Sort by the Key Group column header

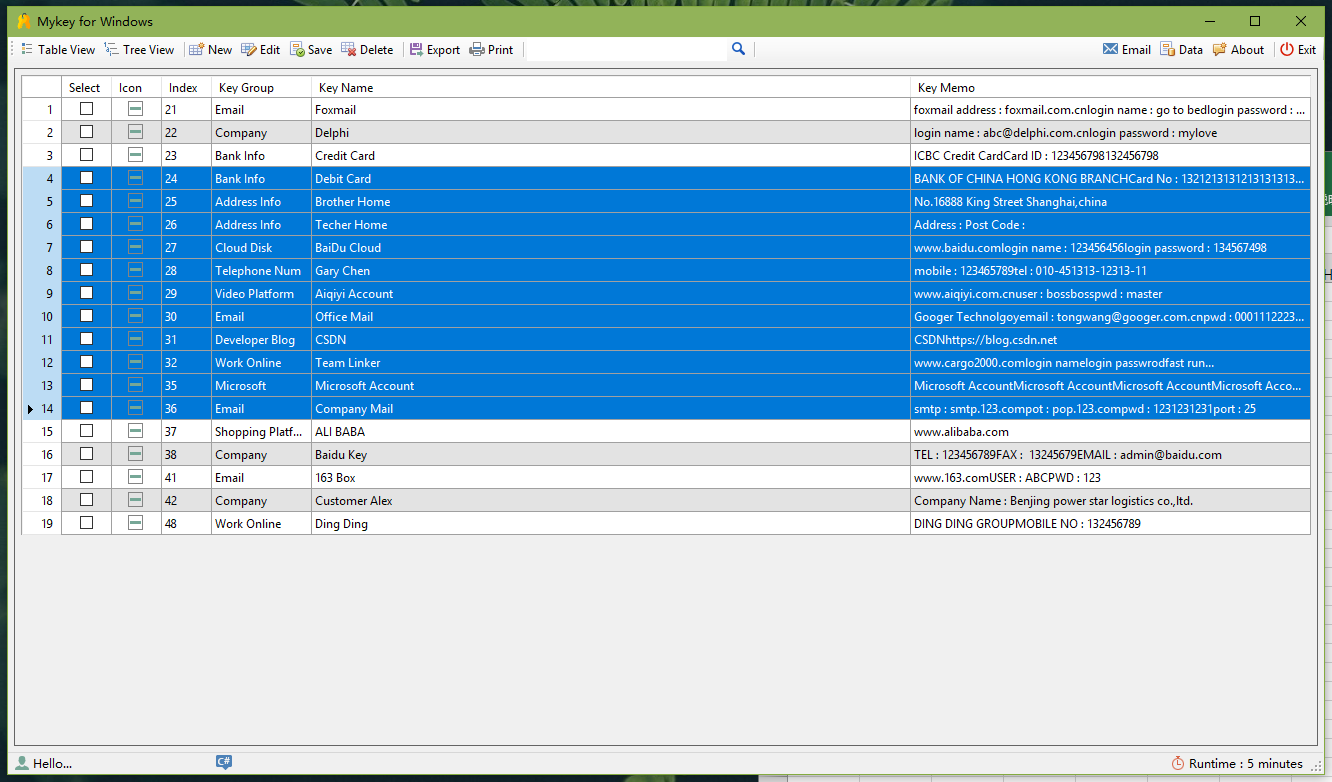tap(261, 87)
